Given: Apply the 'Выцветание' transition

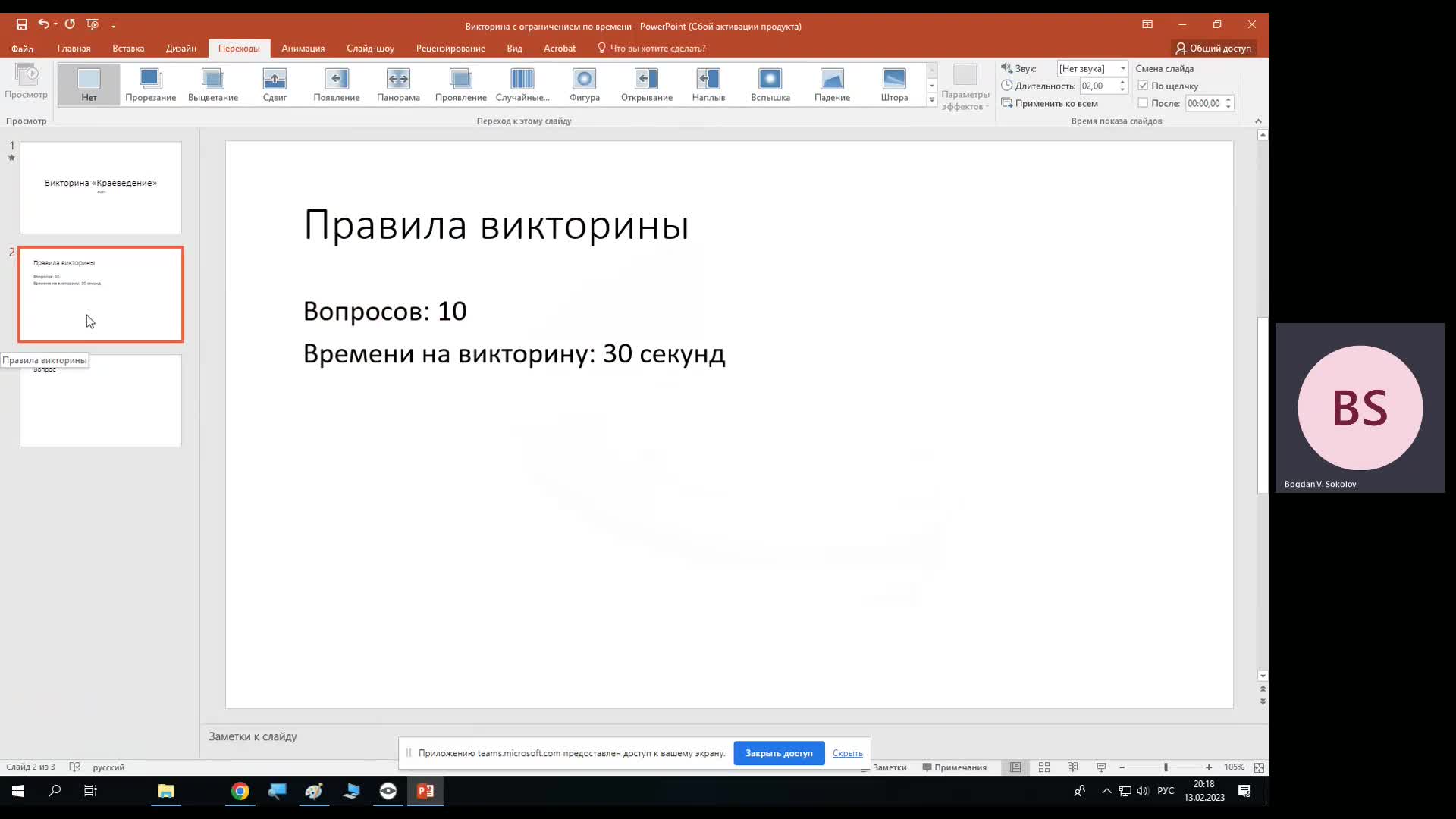Looking at the screenshot, I should [213, 84].
